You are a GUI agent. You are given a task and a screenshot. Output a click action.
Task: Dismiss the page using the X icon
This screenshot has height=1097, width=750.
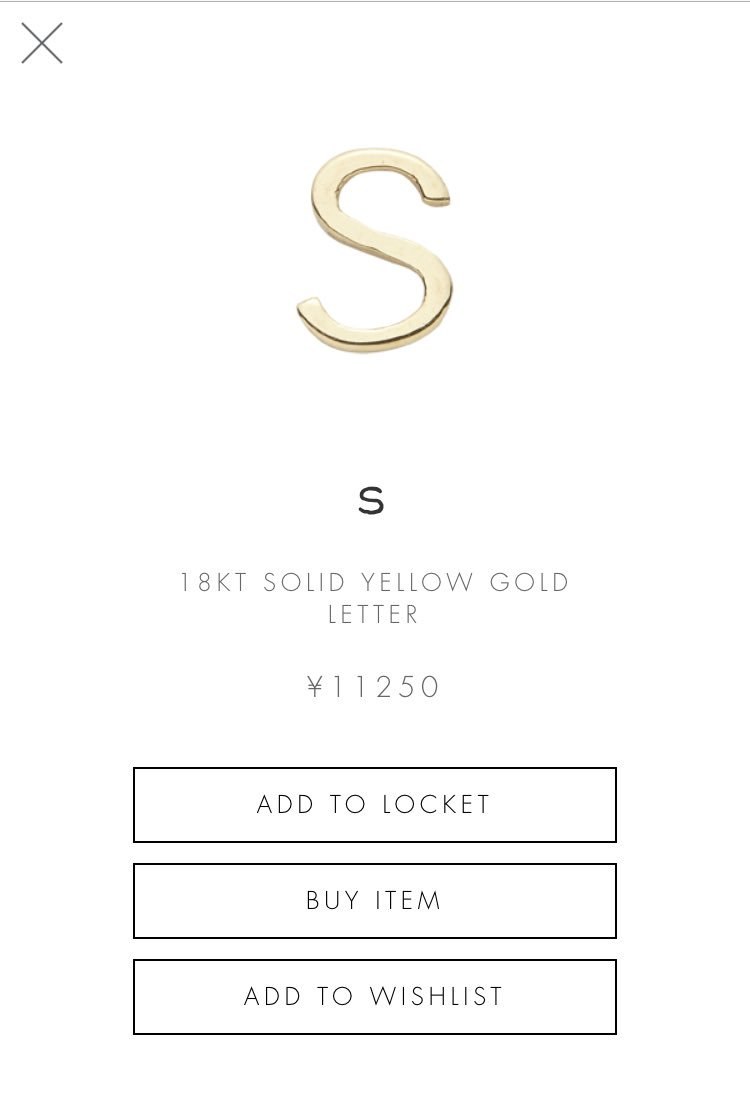pyautogui.click(x=42, y=43)
